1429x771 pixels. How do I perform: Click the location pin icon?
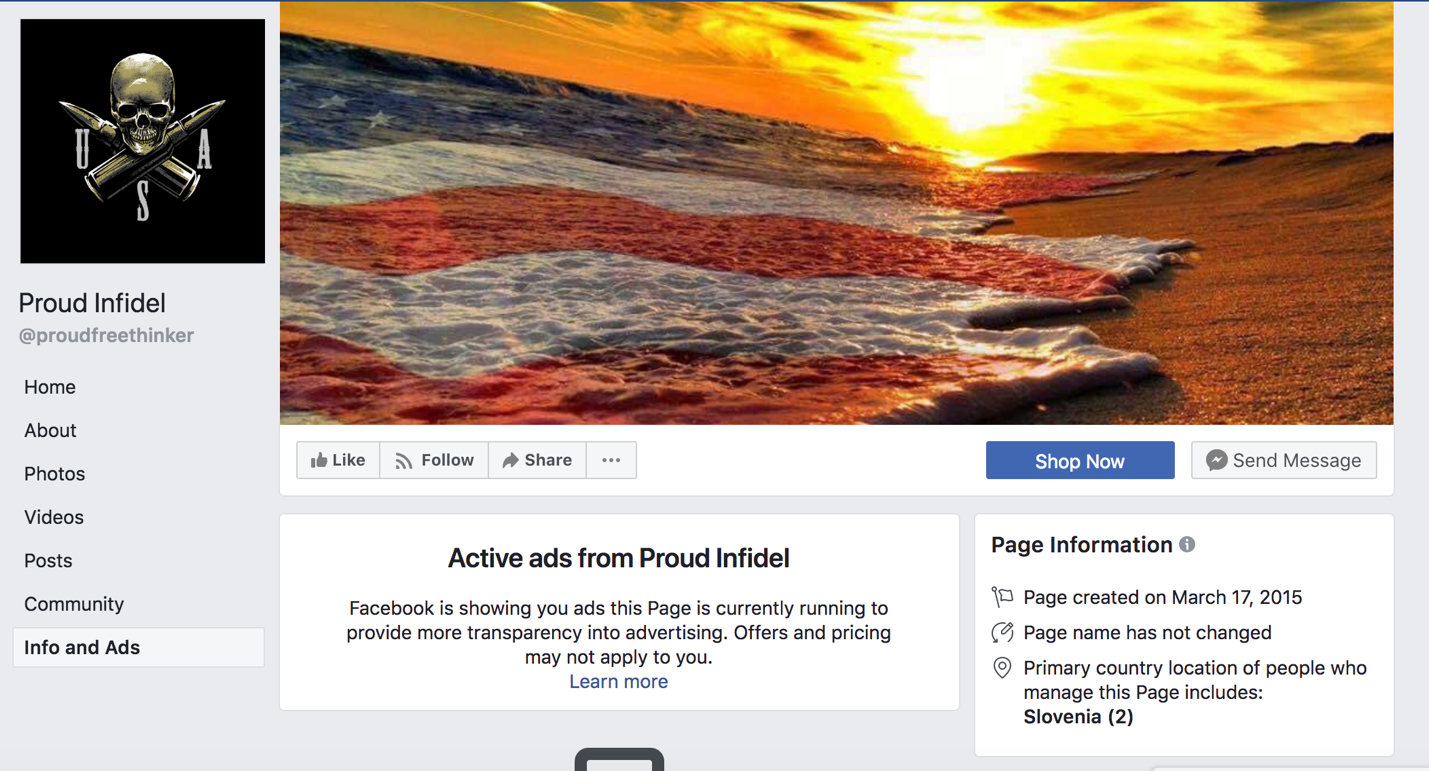pos(1002,668)
